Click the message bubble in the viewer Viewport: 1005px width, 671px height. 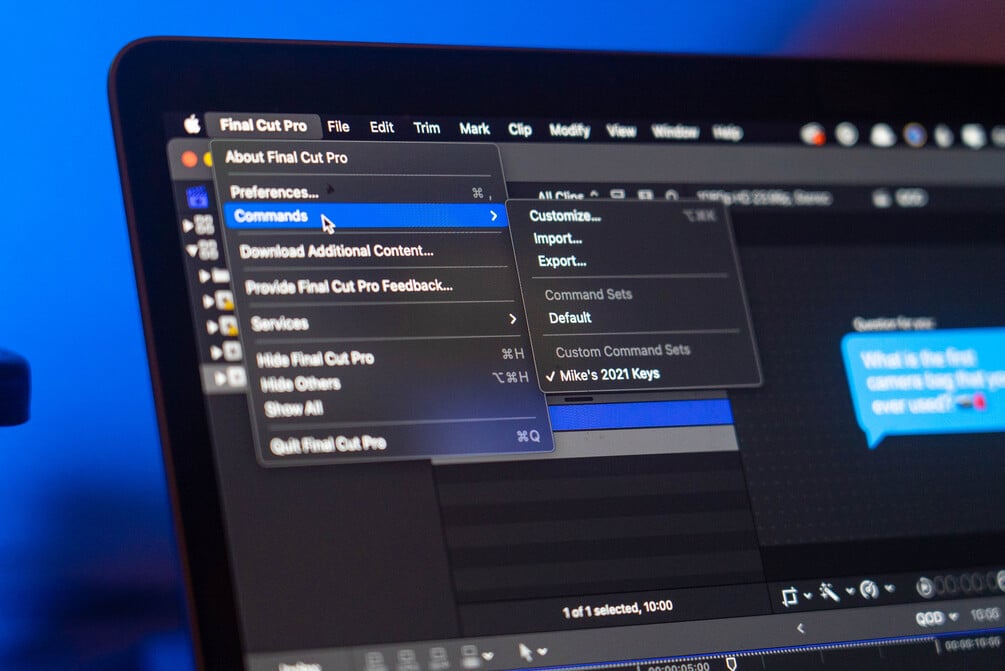tap(926, 388)
